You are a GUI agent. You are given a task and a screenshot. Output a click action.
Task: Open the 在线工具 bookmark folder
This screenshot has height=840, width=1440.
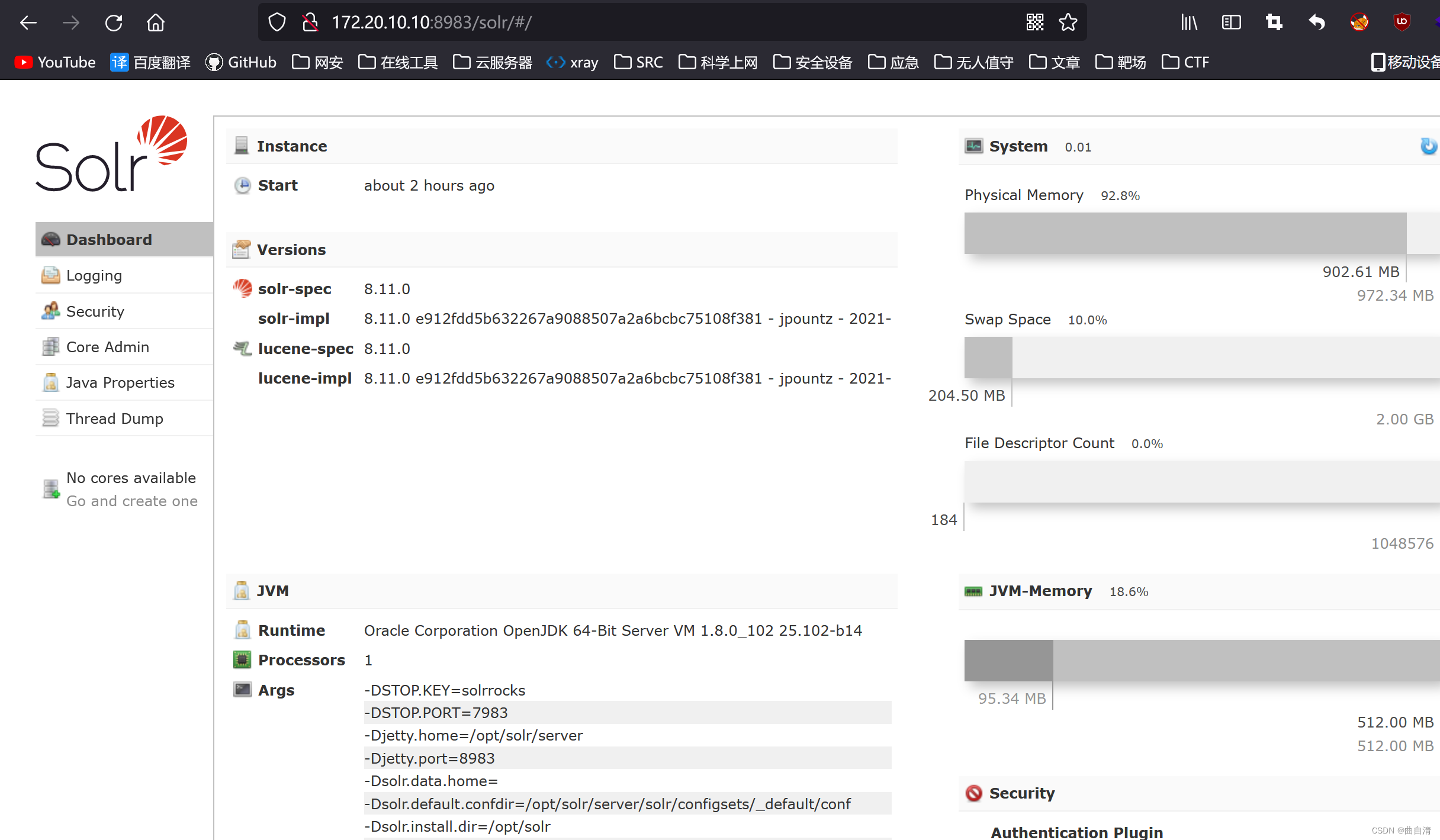(x=398, y=62)
